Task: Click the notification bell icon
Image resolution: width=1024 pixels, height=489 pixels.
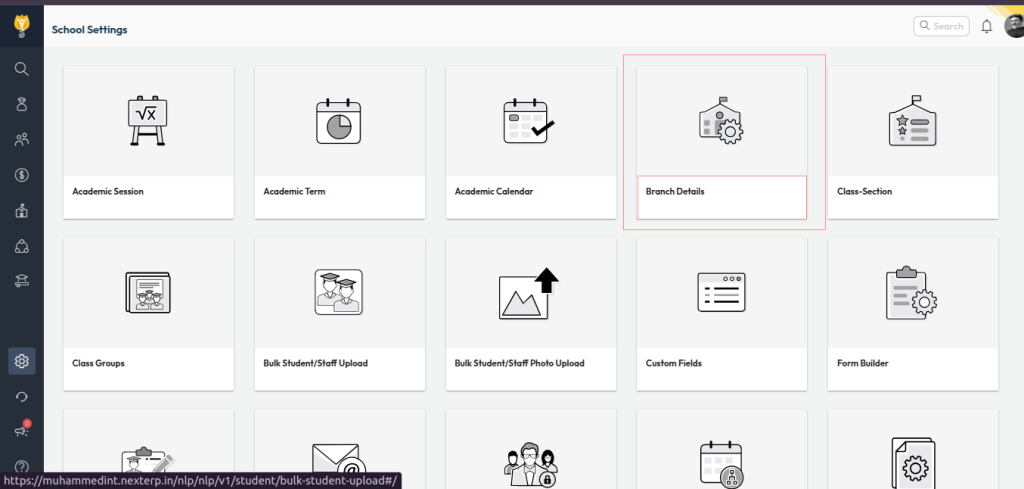Action: coord(987,27)
